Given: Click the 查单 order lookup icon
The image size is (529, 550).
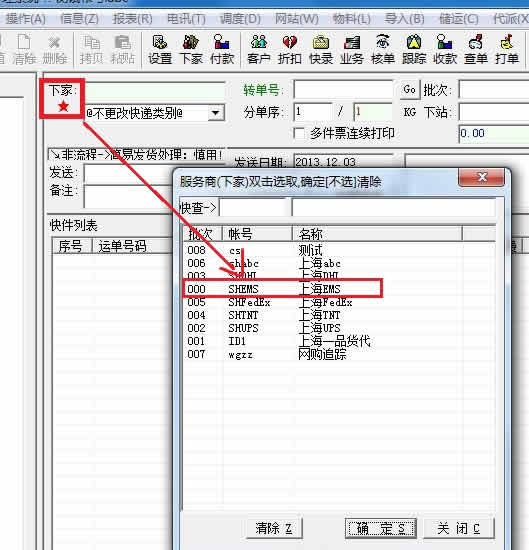Looking at the screenshot, I should click(476, 50).
